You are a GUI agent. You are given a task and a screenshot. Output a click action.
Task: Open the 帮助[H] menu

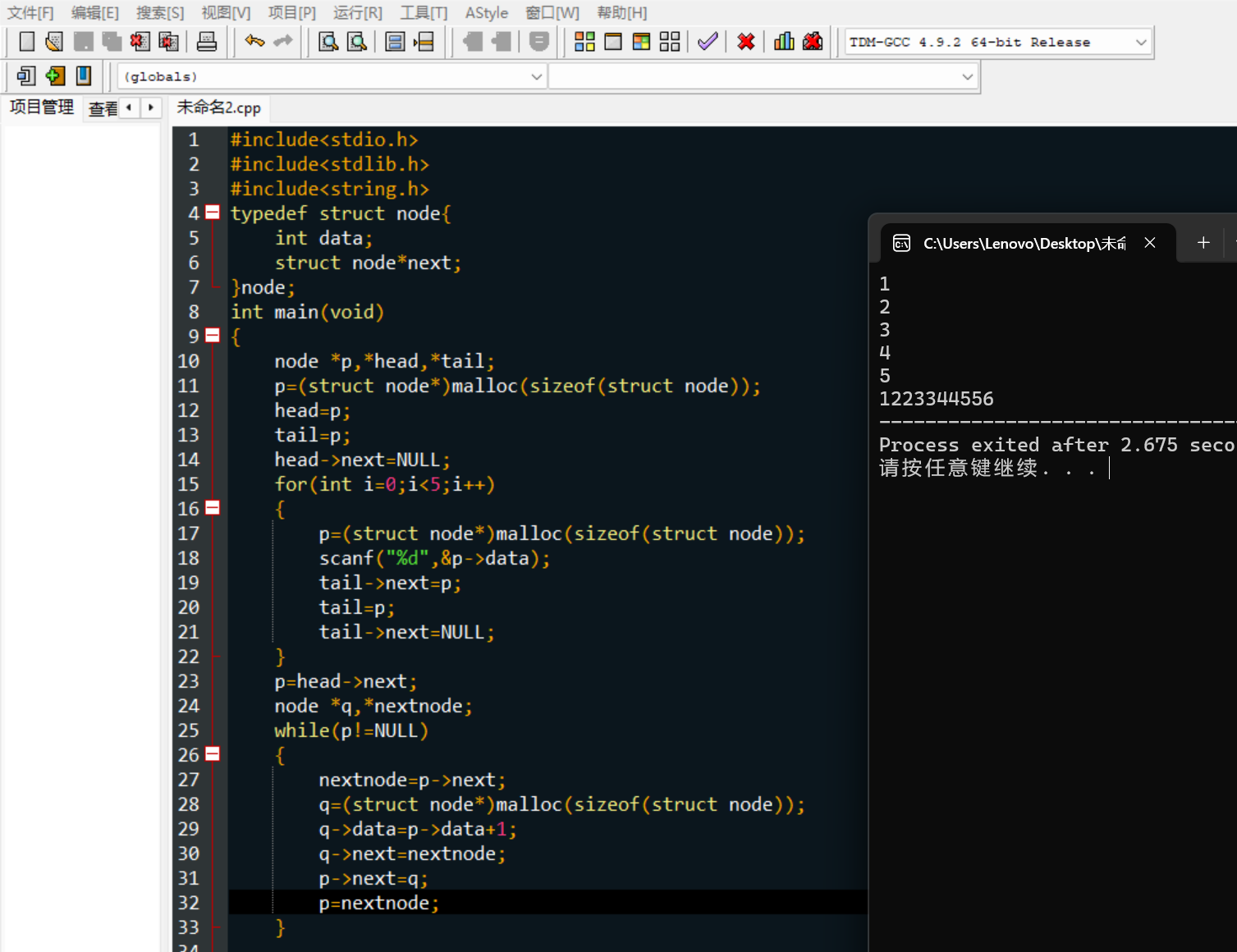point(622,13)
